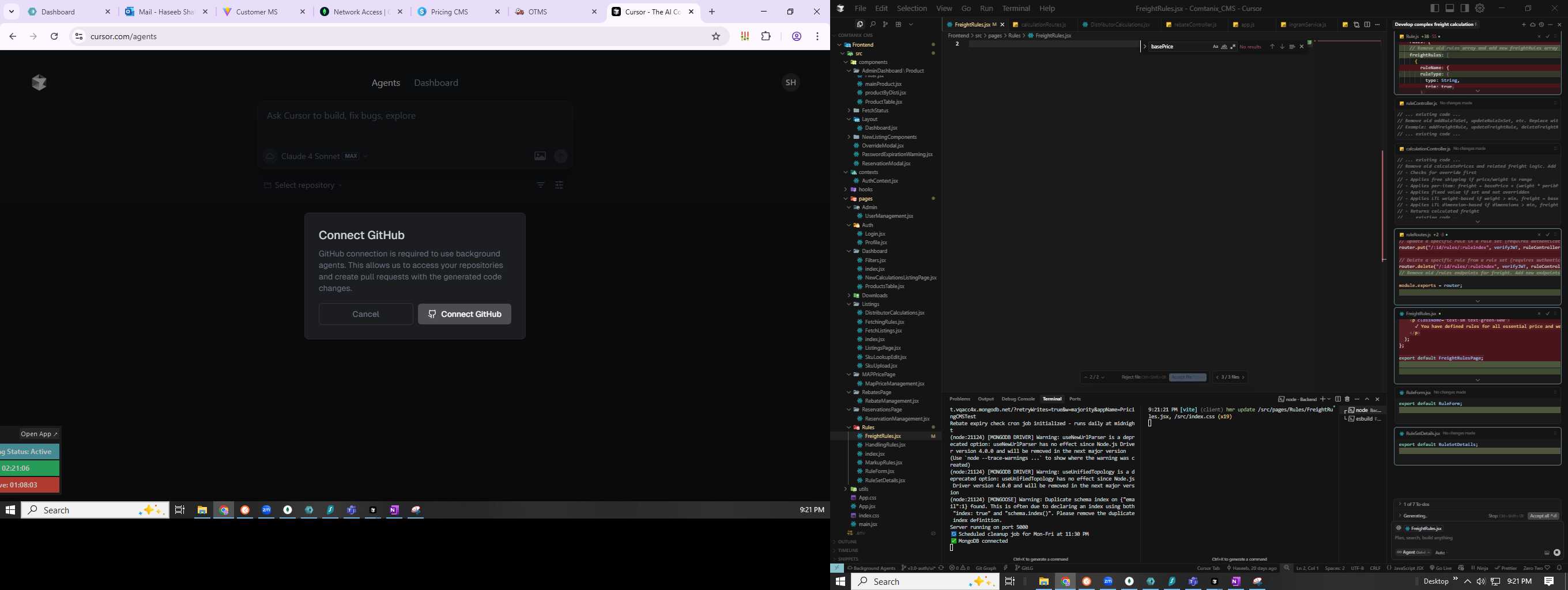Image resolution: width=1568 pixels, height=590 pixels.
Task: Bookmark this page star in Chrome
Action: pos(716,36)
